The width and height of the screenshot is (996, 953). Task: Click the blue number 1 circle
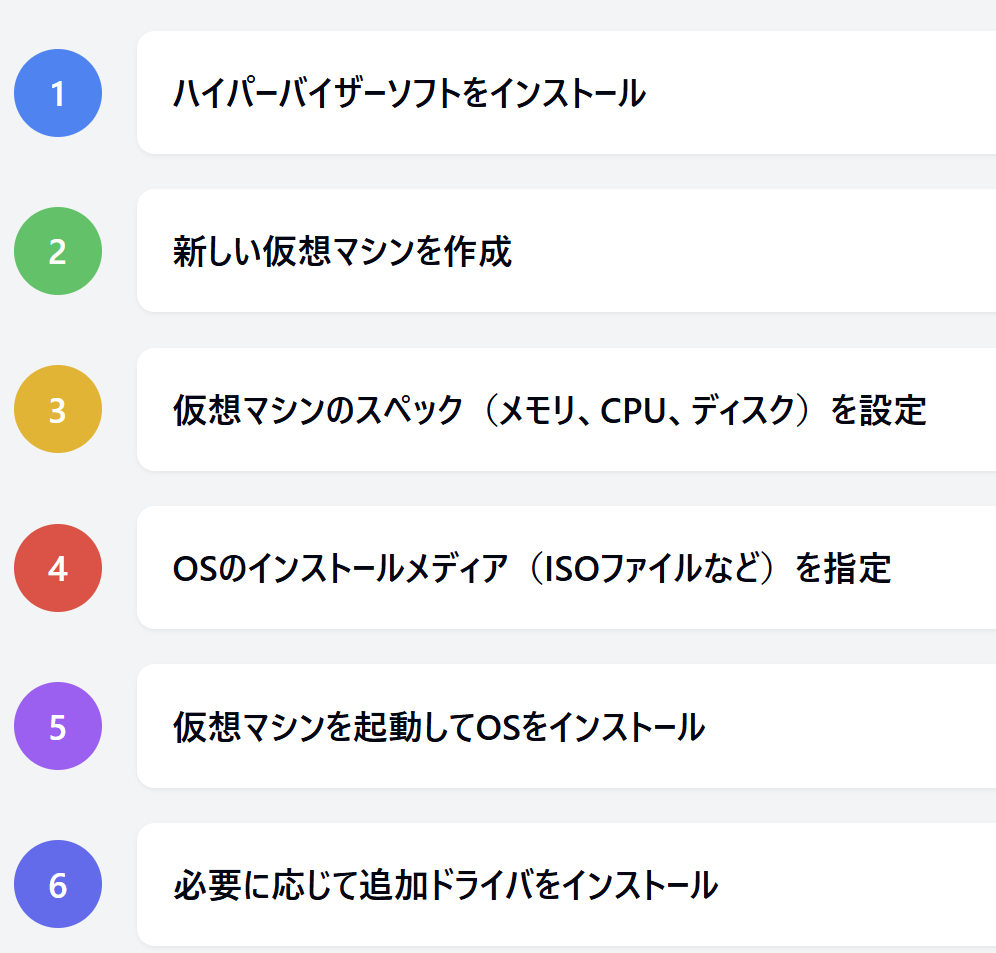point(57,93)
